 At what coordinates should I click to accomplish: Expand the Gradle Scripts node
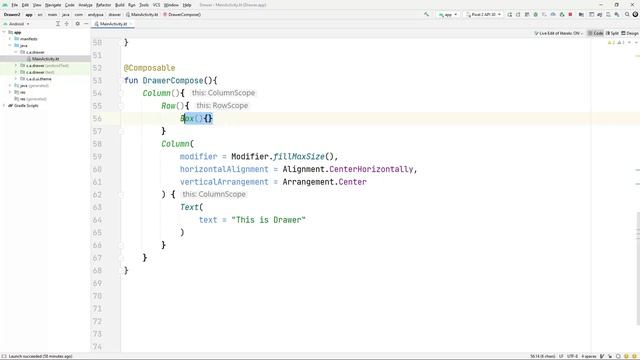tap(4, 105)
